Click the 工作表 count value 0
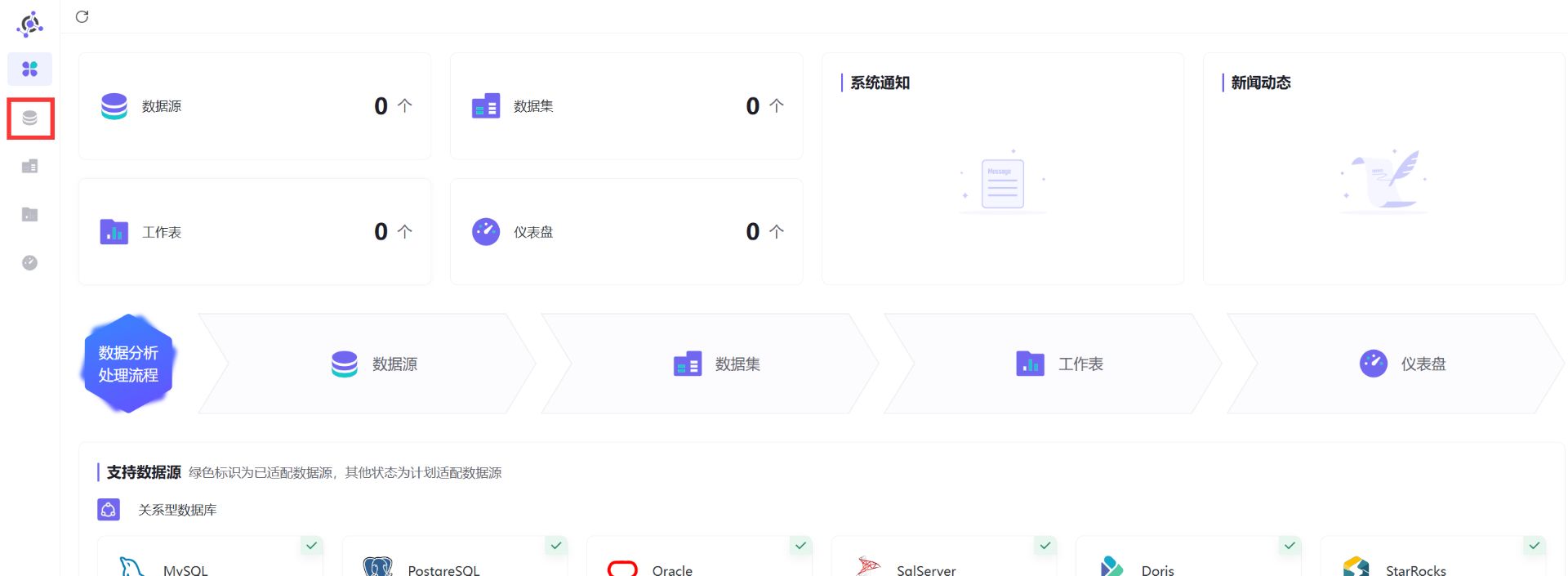 click(x=381, y=232)
